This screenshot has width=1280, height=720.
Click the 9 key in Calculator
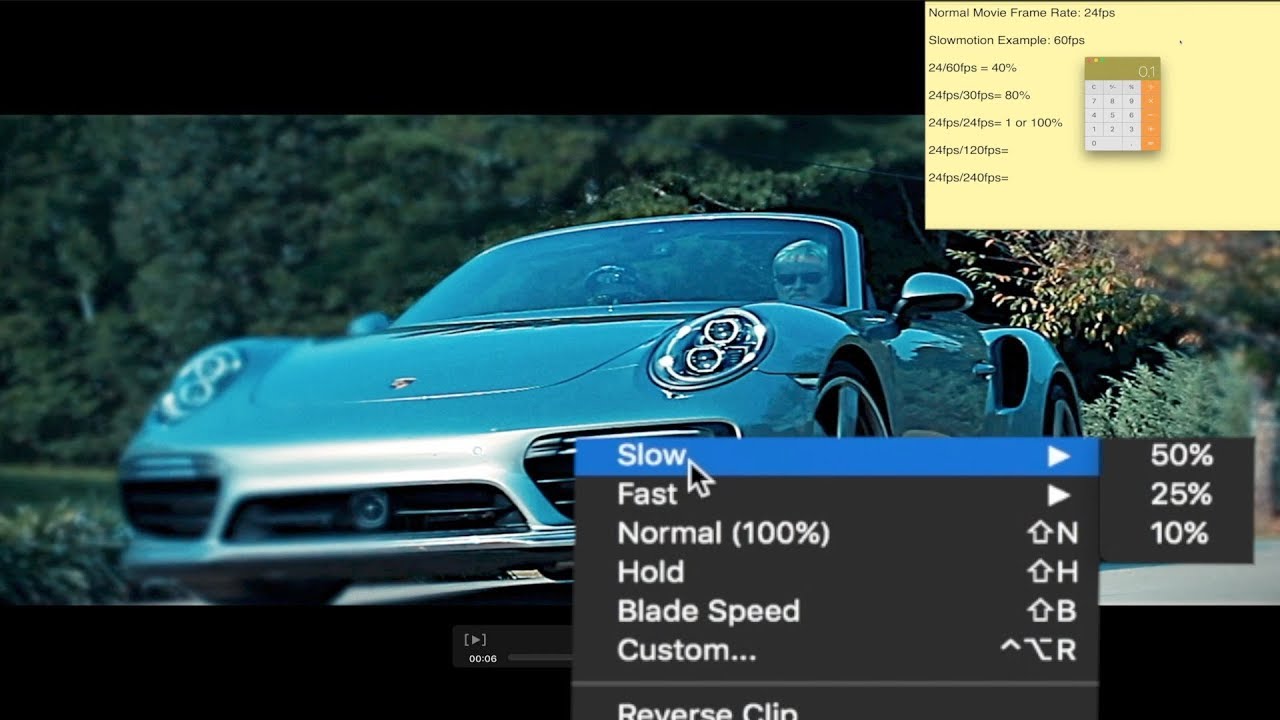[1132, 101]
